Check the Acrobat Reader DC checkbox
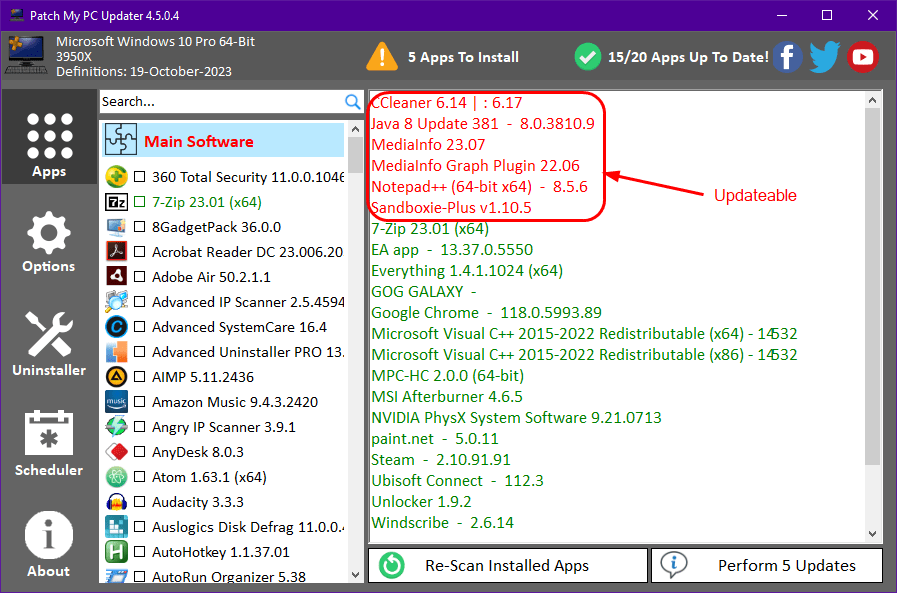Viewport: 897px width, 593px height. [139, 252]
